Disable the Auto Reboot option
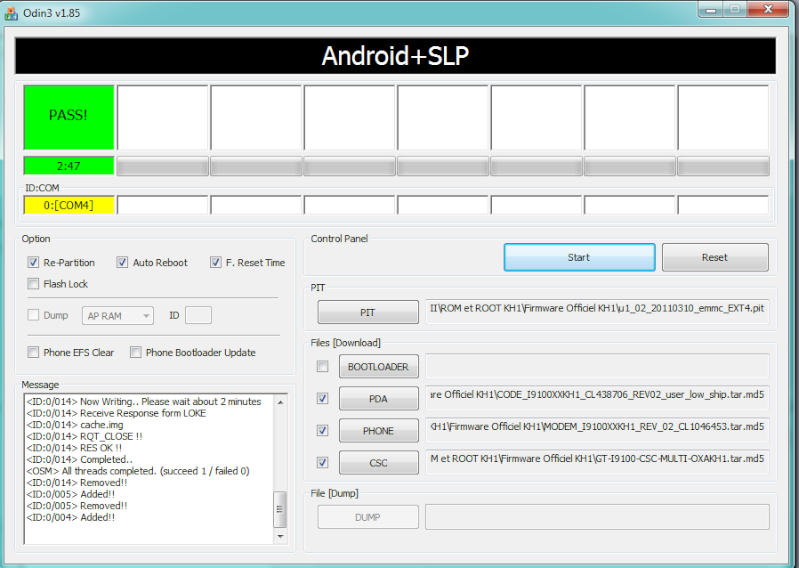This screenshot has height=568, width=799. (122, 262)
